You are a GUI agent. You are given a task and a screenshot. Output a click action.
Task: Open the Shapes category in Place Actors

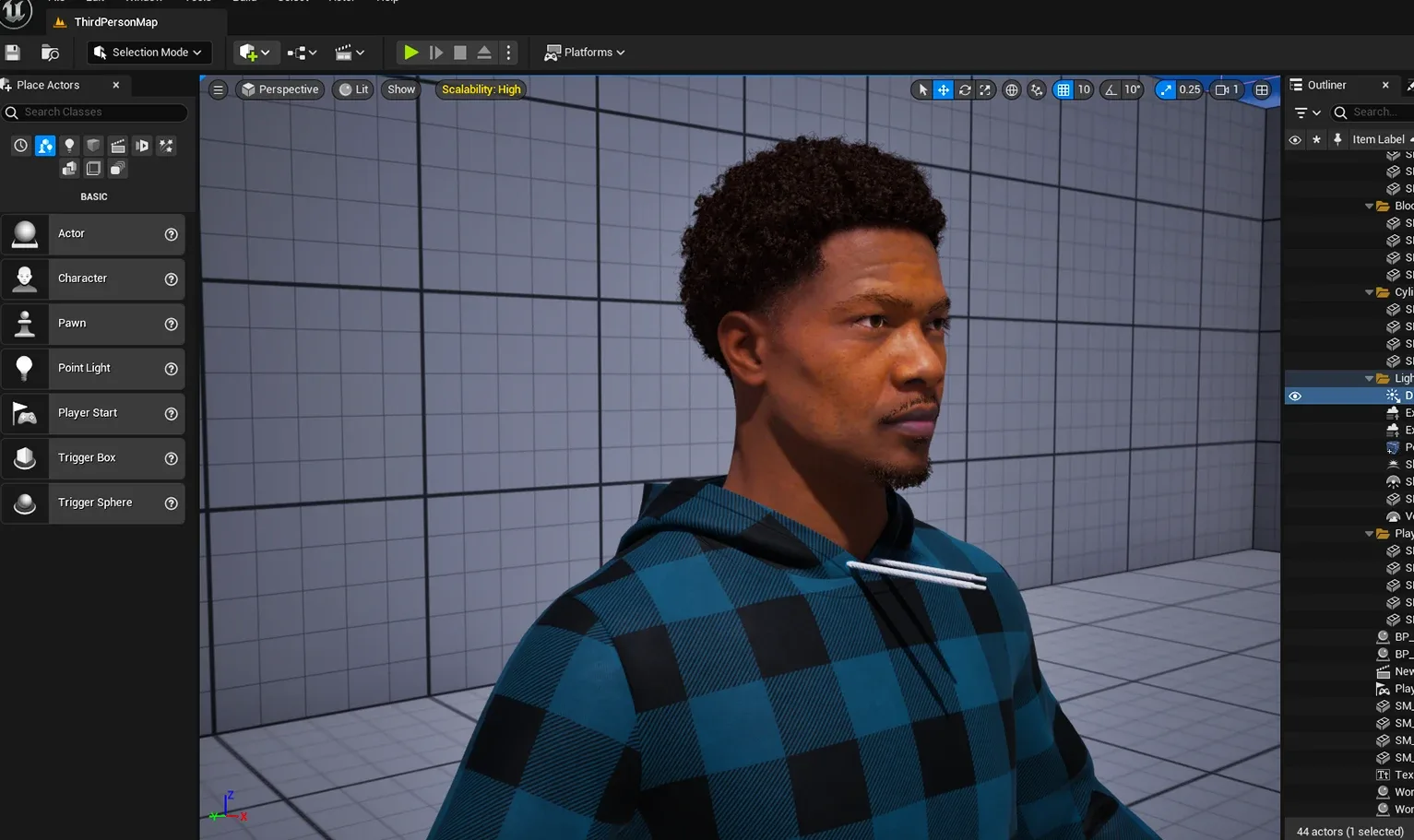pyautogui.click(x=93, y=145)
